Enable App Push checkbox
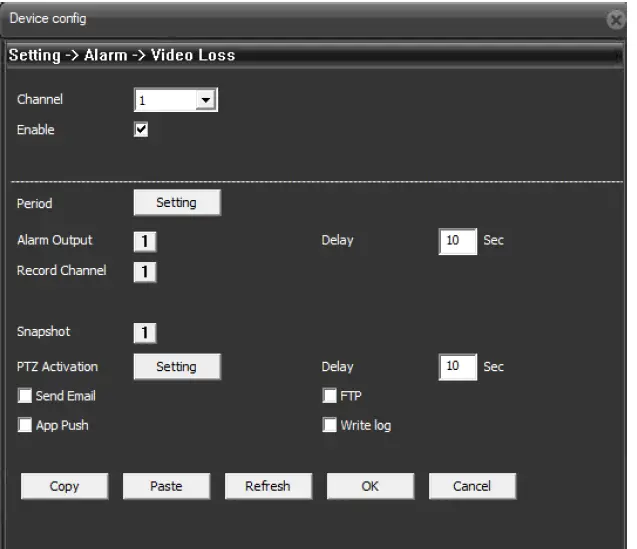 click(x=25, y=425)
